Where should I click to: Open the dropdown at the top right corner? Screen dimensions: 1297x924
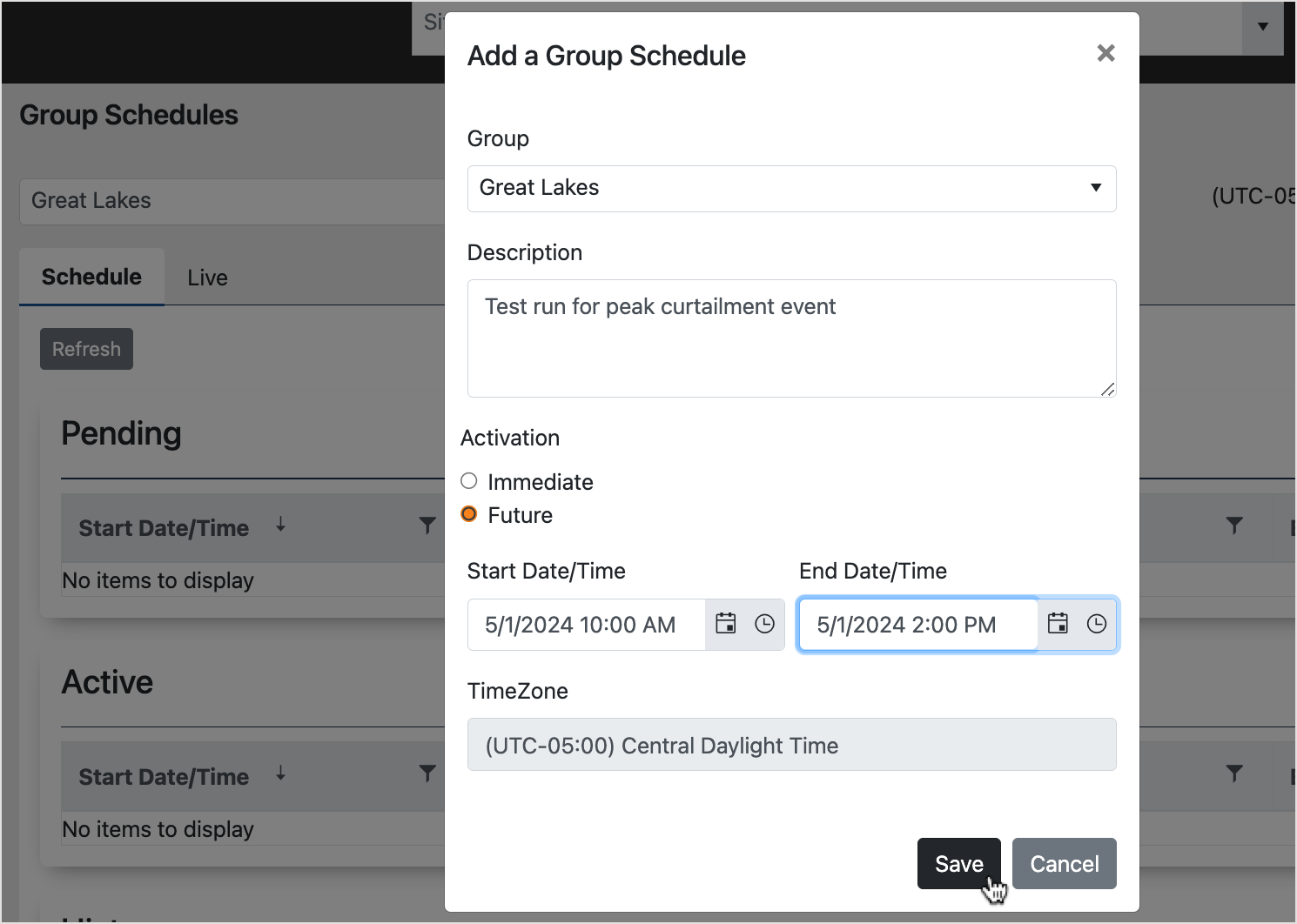click(1262, 26)
